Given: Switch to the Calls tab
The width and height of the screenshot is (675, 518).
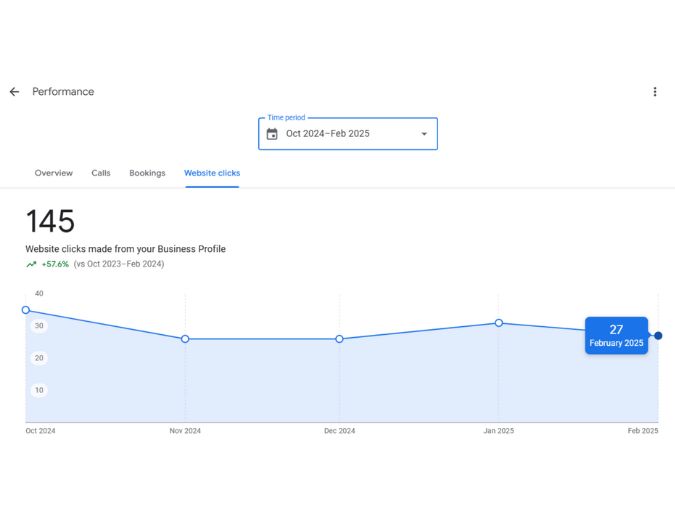Looking at the screenshot, I should (101, 173).
